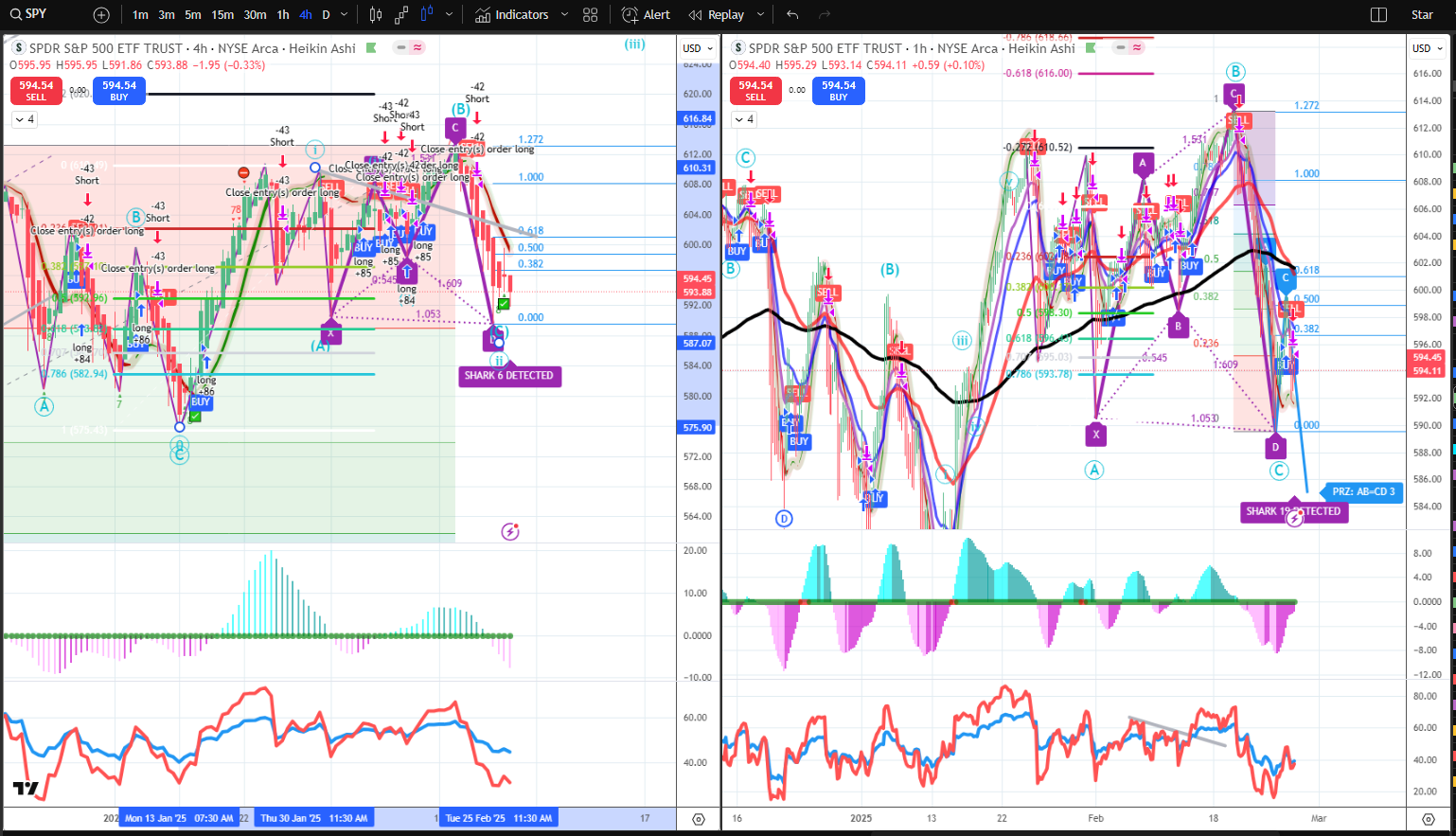Expand the chart type dropdown
Viewport: 1456px width, 836px height.
coord(449,15)
